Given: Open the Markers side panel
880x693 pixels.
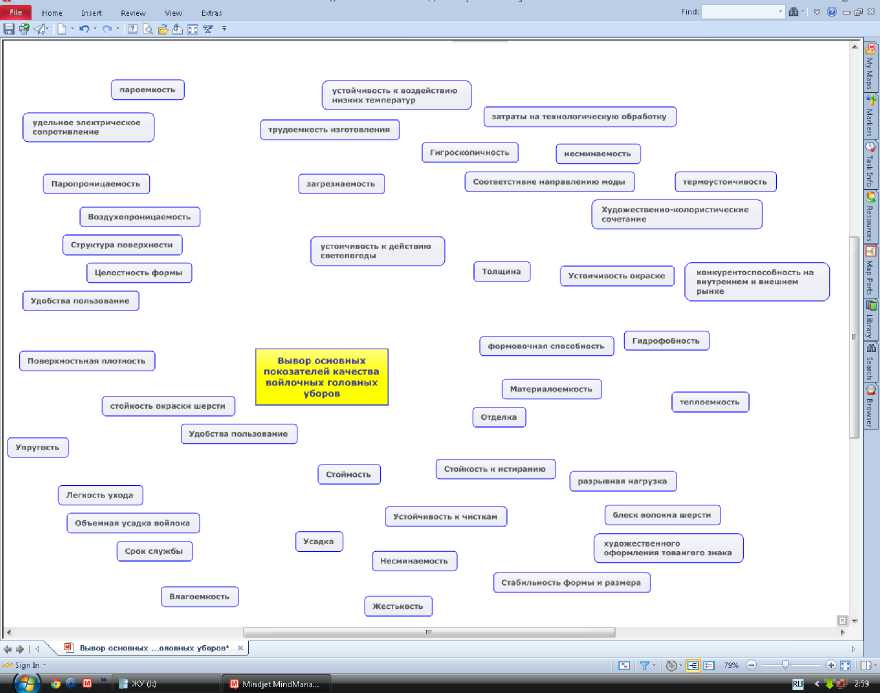Looking at the screenshot, I should point(870,117).
